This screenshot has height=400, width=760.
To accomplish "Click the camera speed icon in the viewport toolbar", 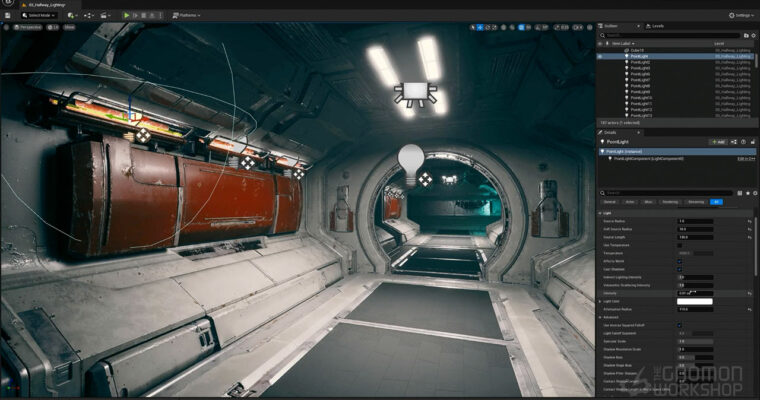I will point(577,28).
